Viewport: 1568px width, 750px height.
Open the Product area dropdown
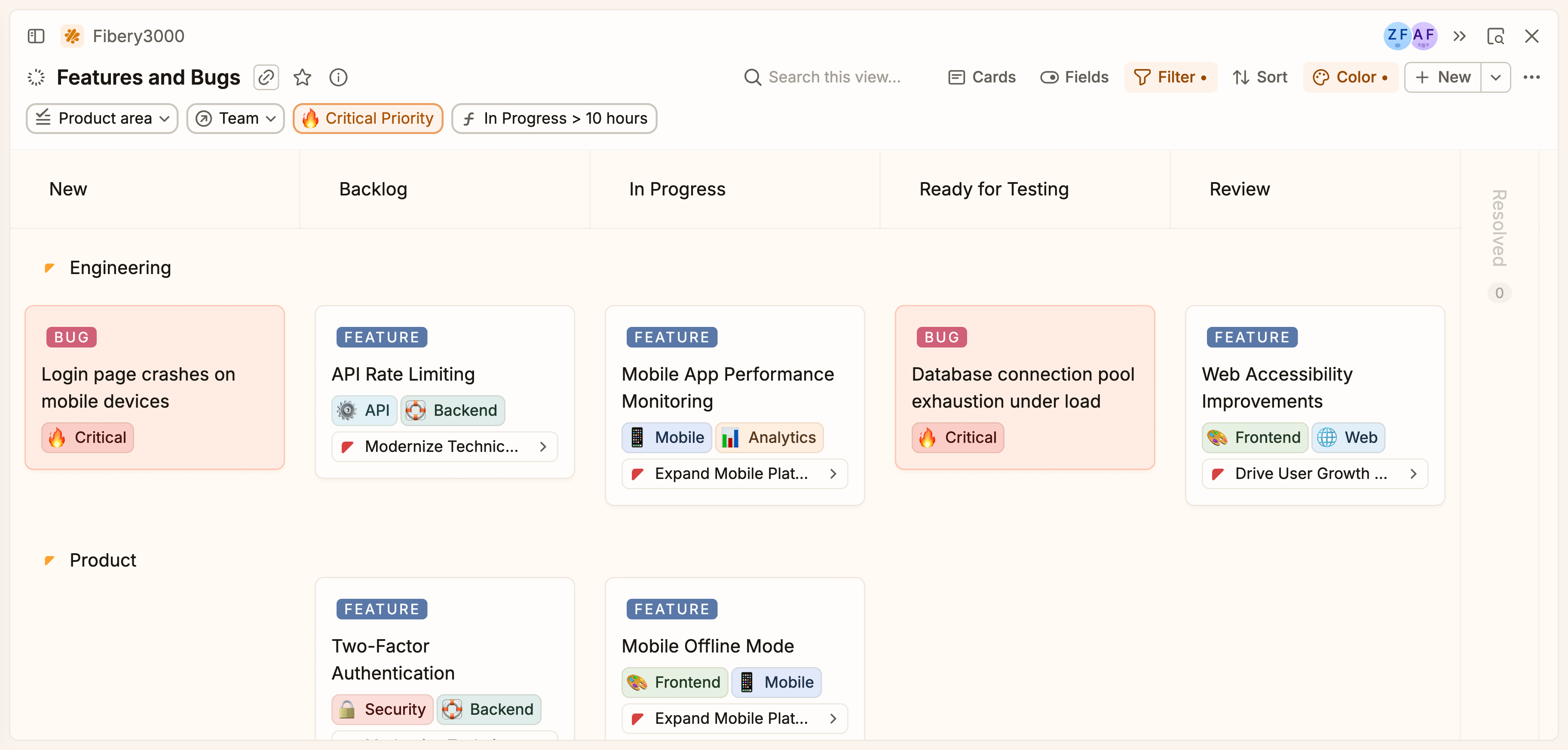click(102, 118)
